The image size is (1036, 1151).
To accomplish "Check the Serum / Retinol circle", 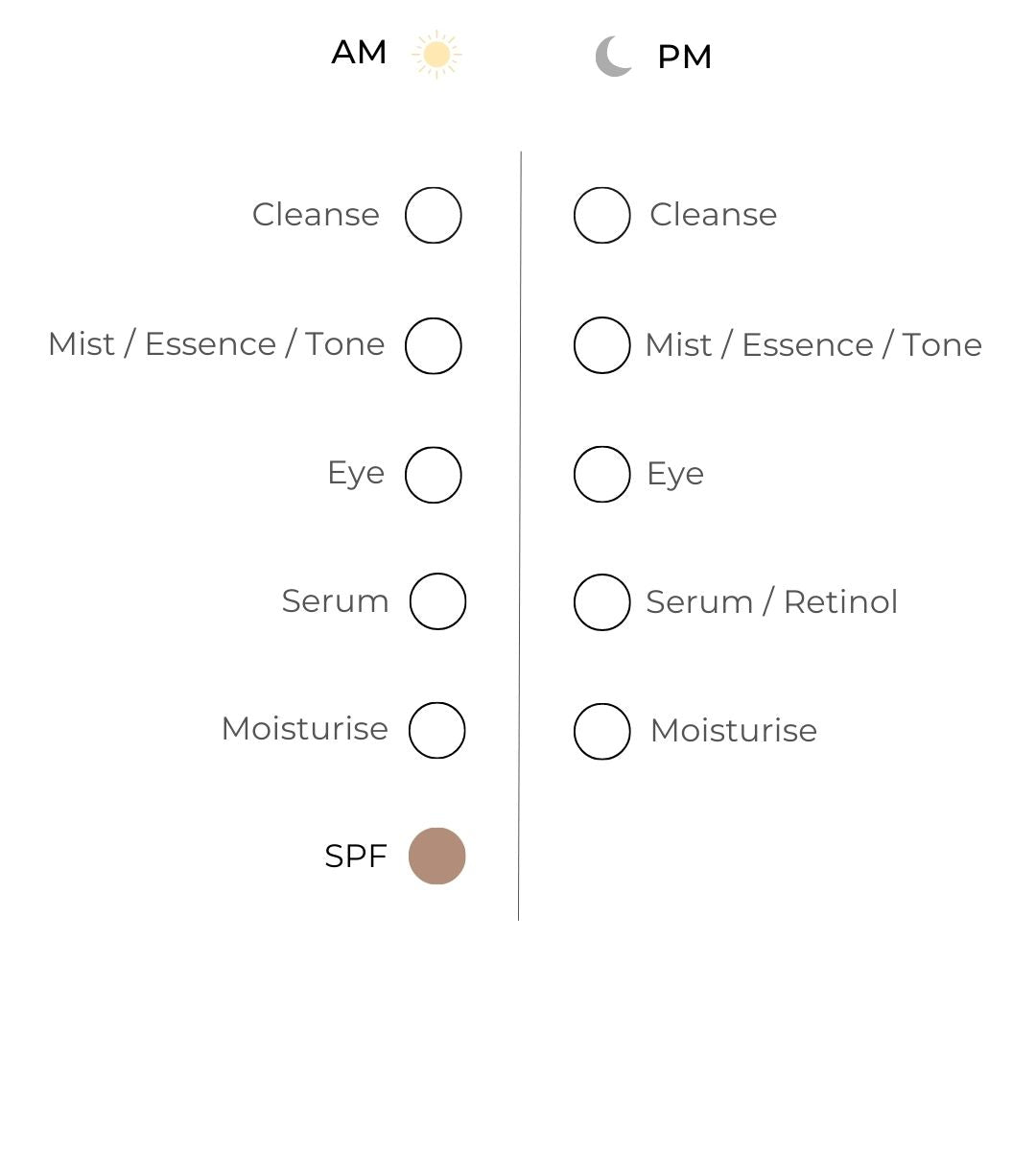I will click(x=602, y=602).
